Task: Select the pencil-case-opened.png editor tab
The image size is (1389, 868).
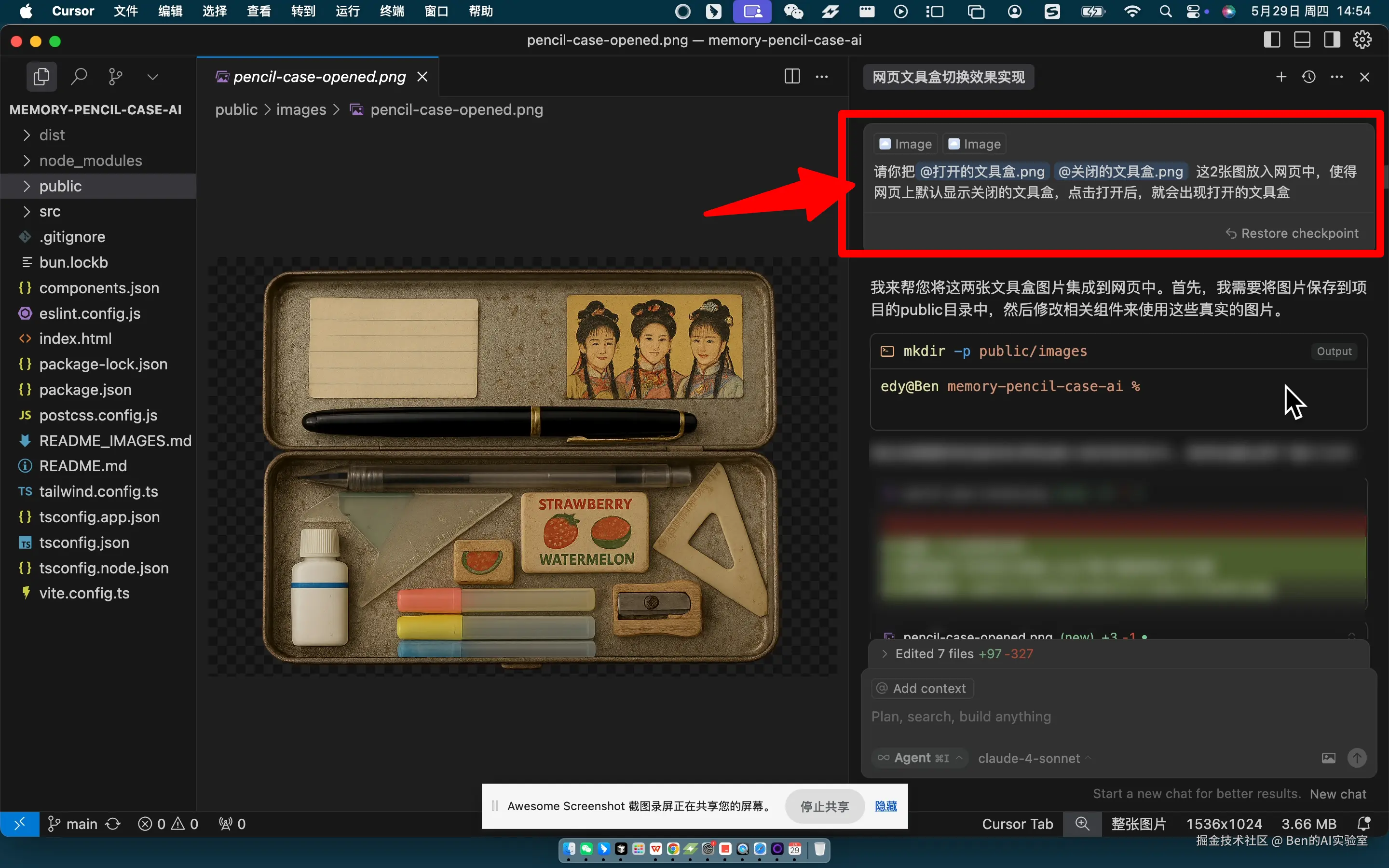Action: coord(319,76)
